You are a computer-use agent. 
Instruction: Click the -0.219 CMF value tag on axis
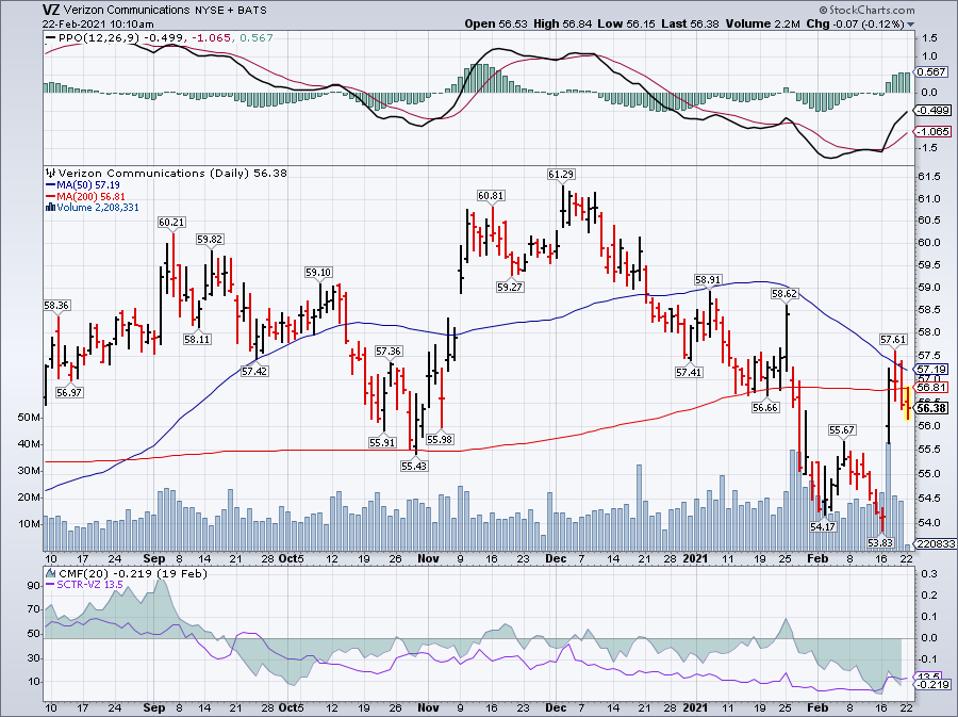(x=933, y=685)
